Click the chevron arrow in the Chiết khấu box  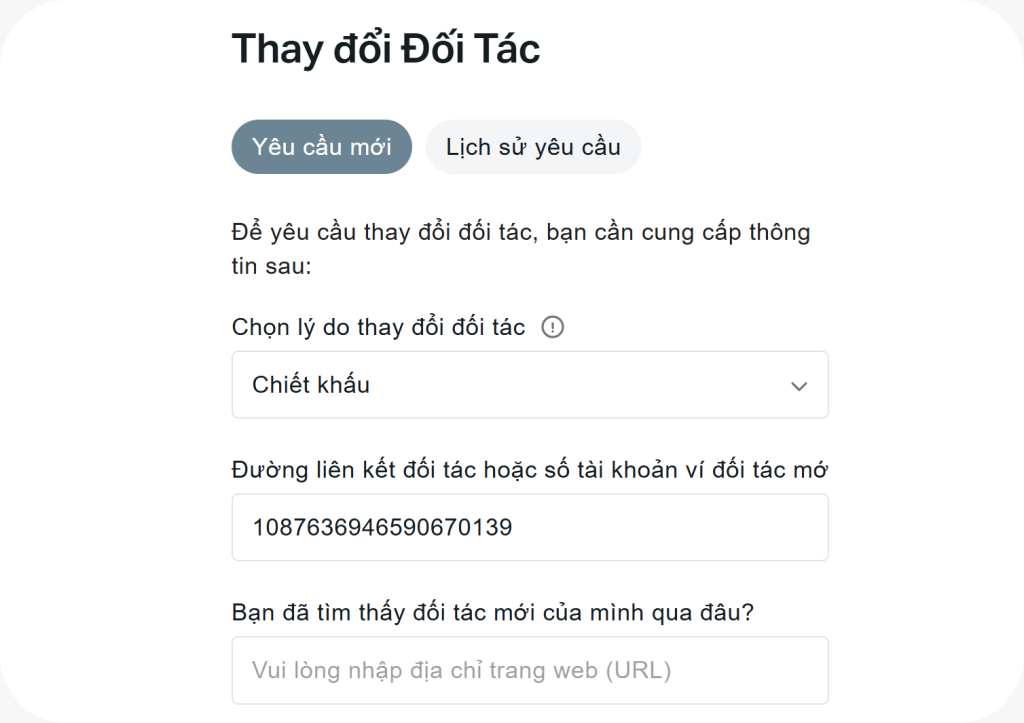coord(798,386)
